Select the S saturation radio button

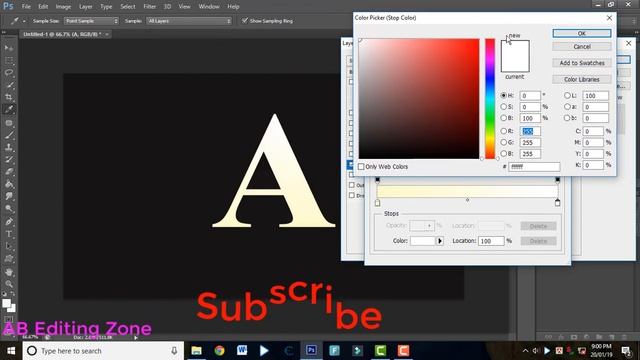[504, 107]
